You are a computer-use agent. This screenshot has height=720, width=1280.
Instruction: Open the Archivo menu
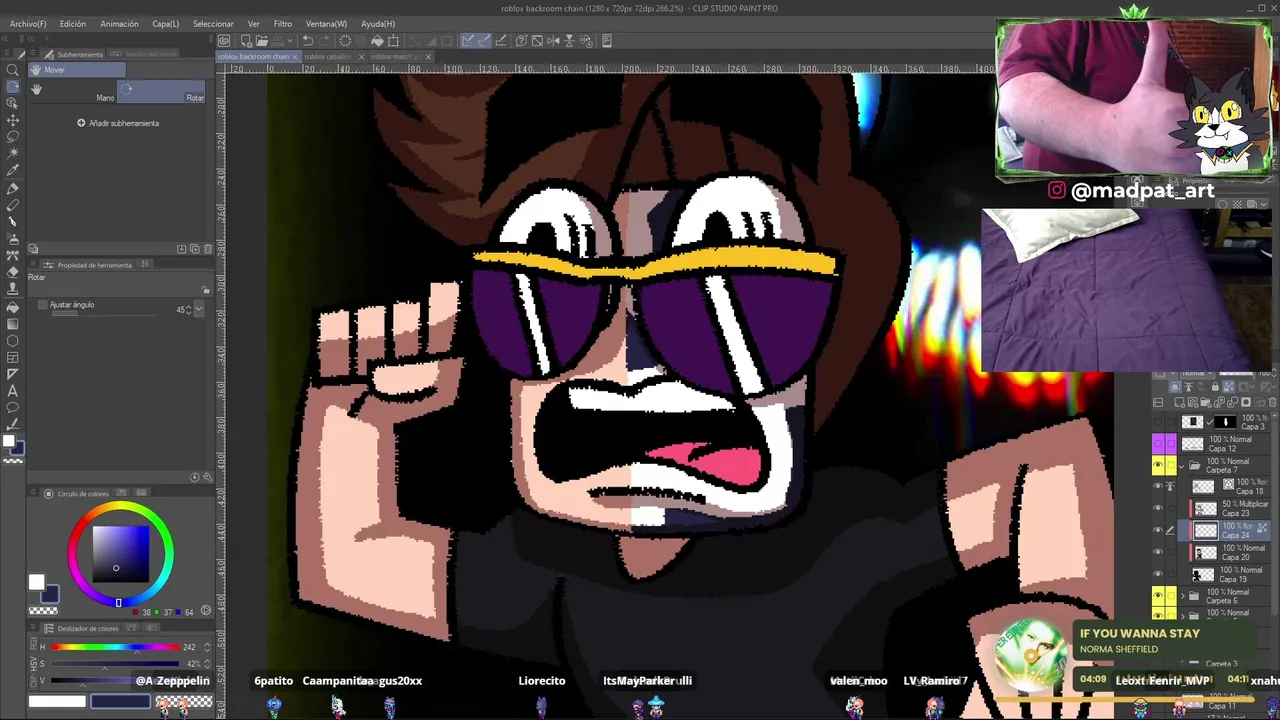[x=28, y=23]
